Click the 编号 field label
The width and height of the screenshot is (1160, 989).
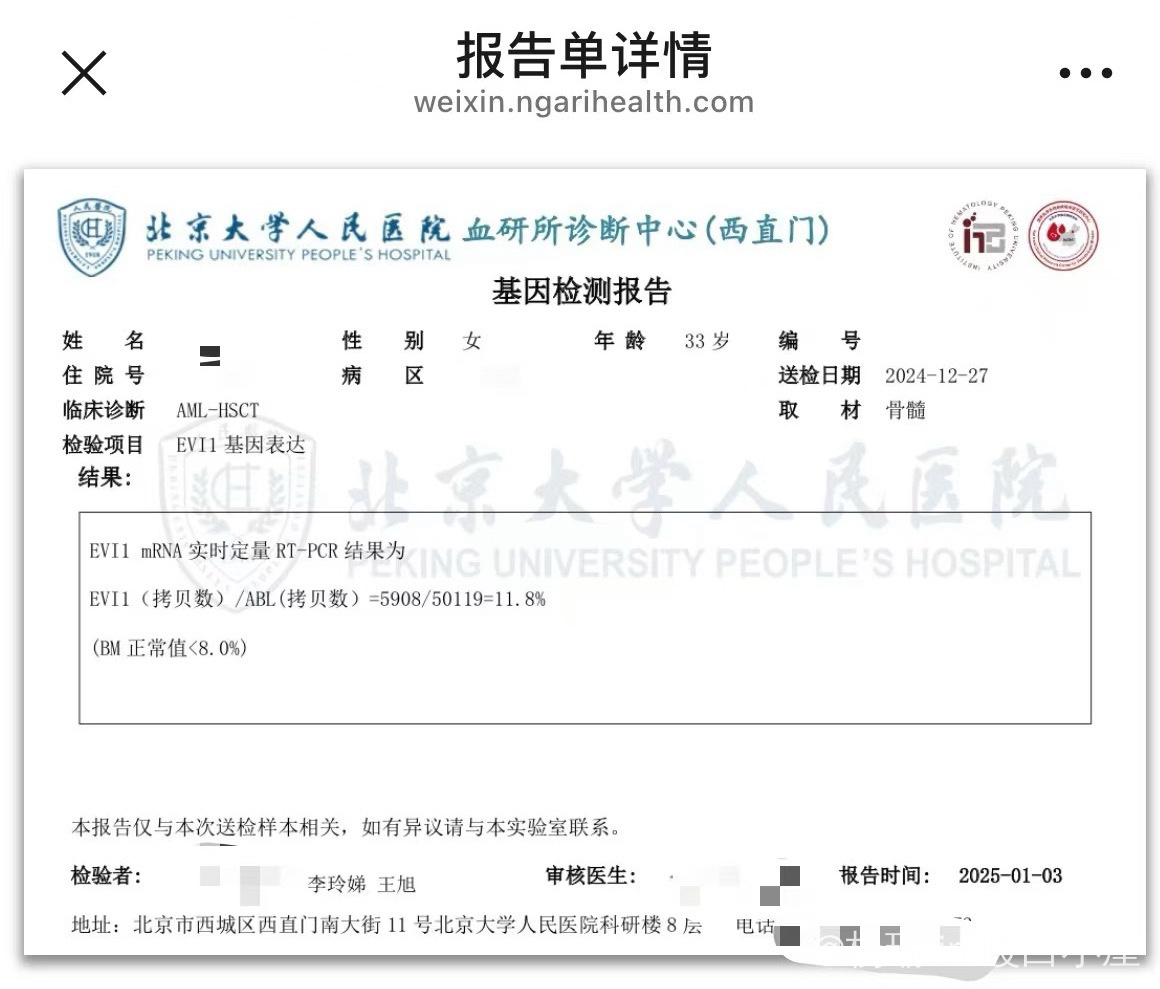(819, 340)
